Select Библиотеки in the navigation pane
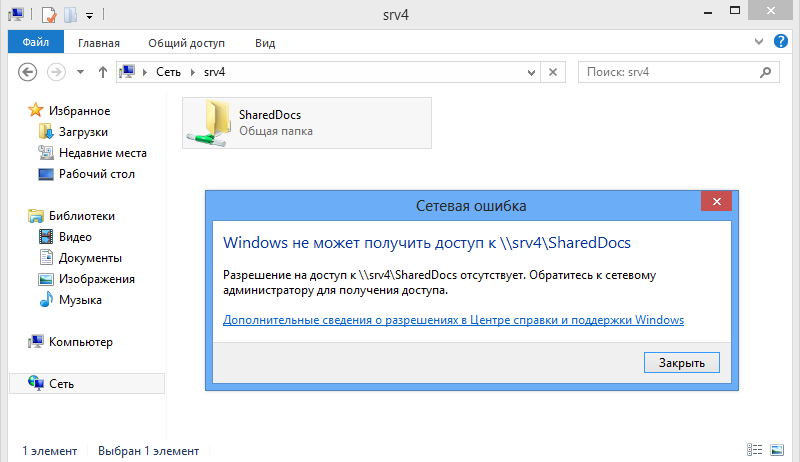The width and height of the screenshot is (800, 462). (82, 216)
